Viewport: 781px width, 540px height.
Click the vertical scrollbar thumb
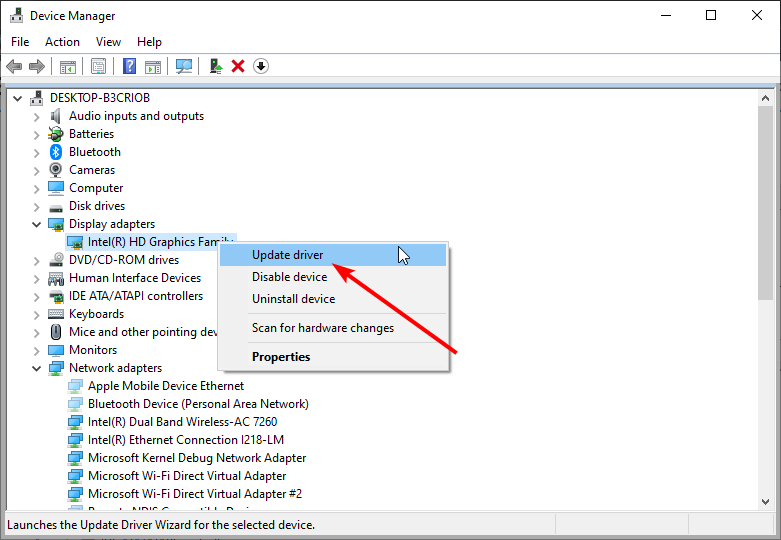[766, 203]
